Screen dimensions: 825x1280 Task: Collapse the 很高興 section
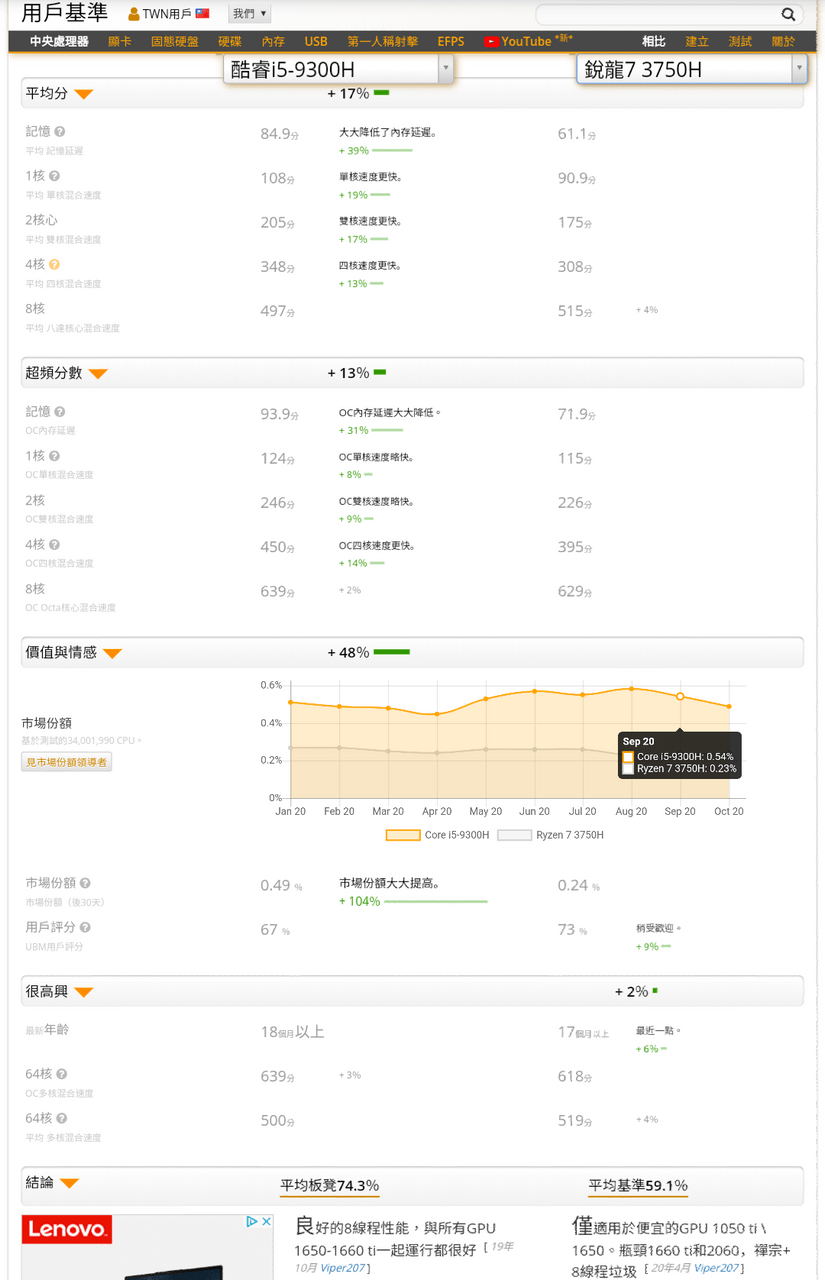click(84, 992)
